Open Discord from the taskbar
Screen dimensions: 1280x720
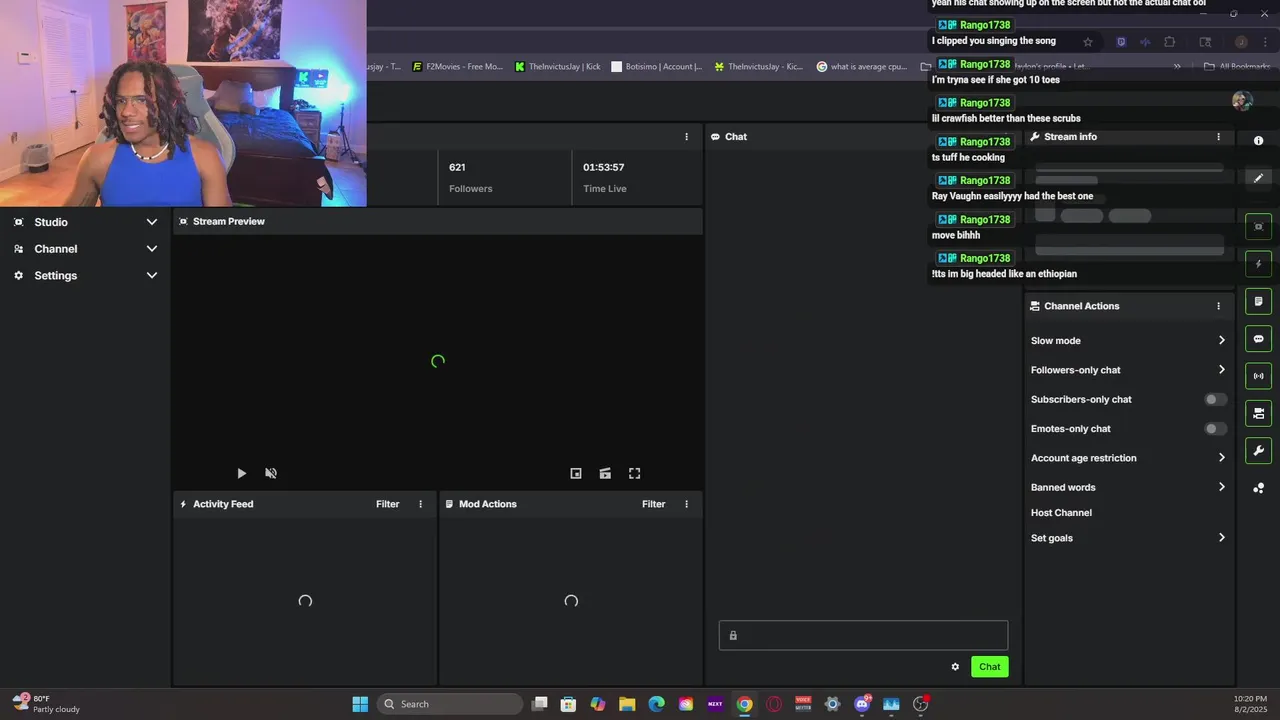[x=862, y=704]
